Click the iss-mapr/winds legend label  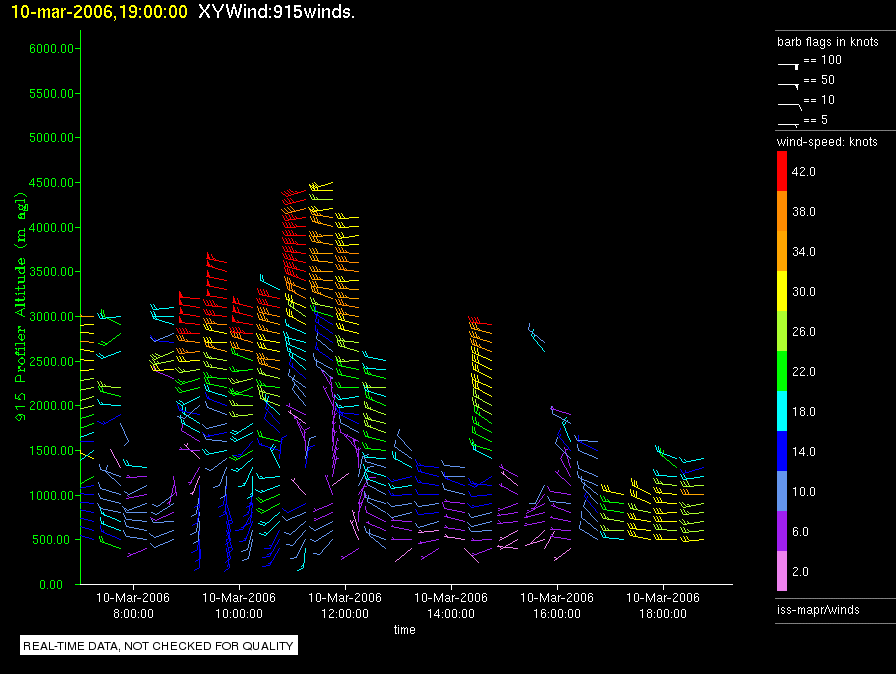coord(818,609)
